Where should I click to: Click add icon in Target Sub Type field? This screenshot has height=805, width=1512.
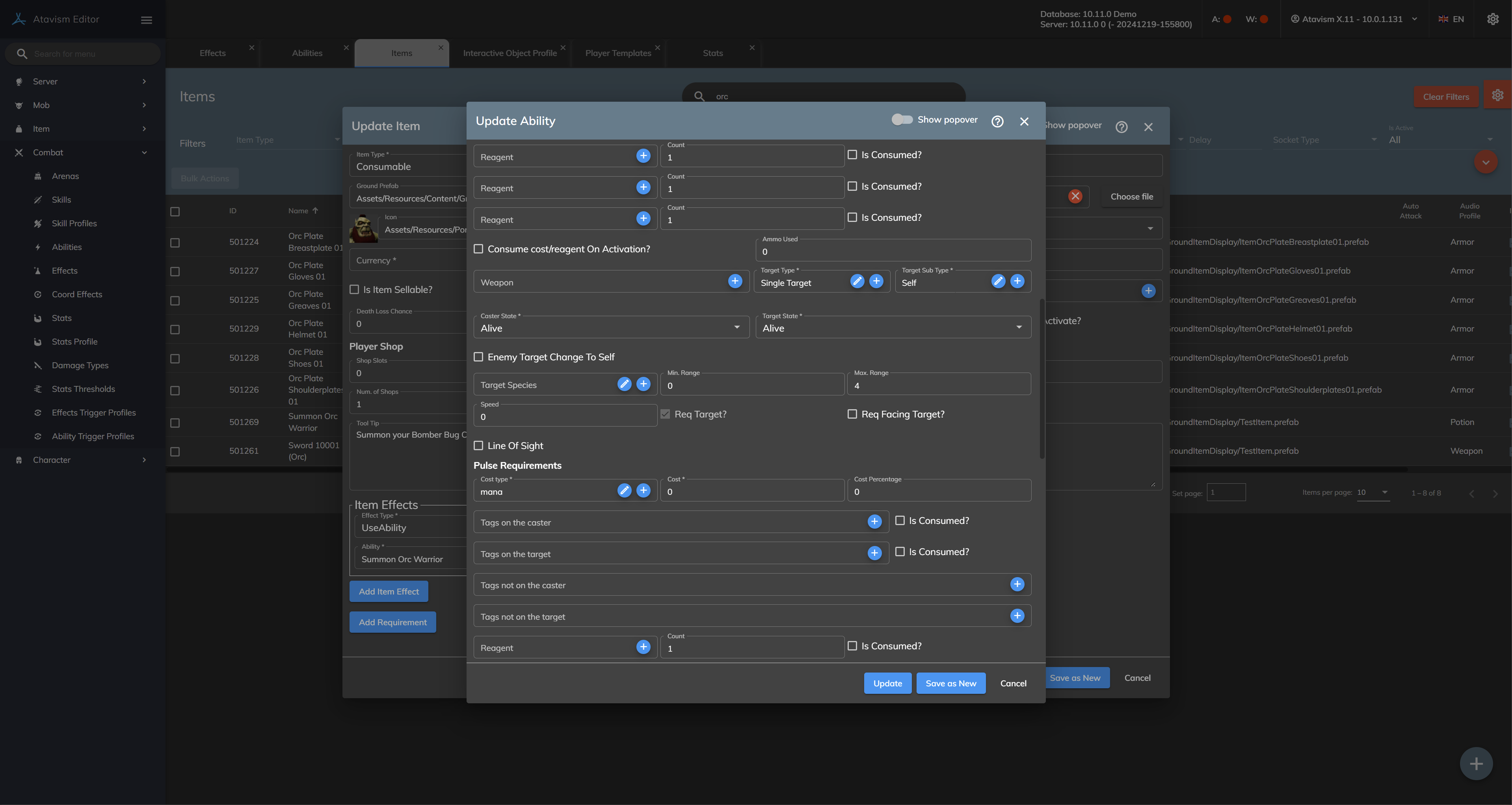[x=1017, y=281]
